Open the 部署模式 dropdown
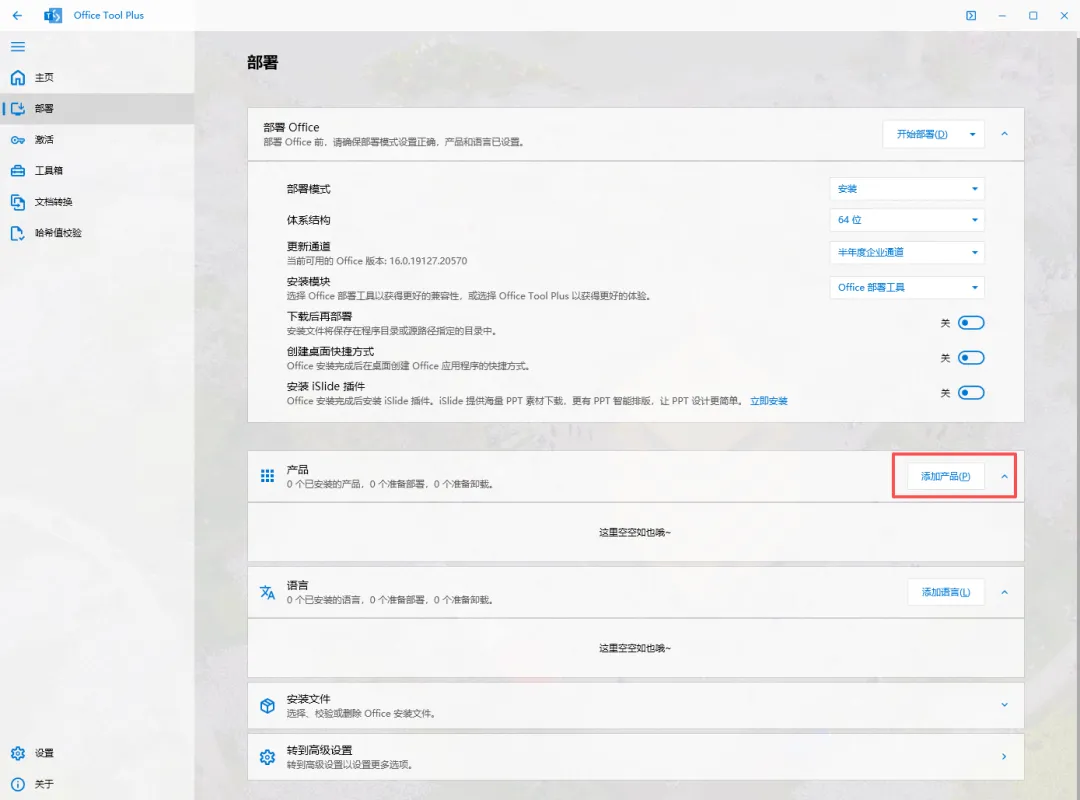The width and height of the screenshot is (1080, 800). click(x=907, y=189)
